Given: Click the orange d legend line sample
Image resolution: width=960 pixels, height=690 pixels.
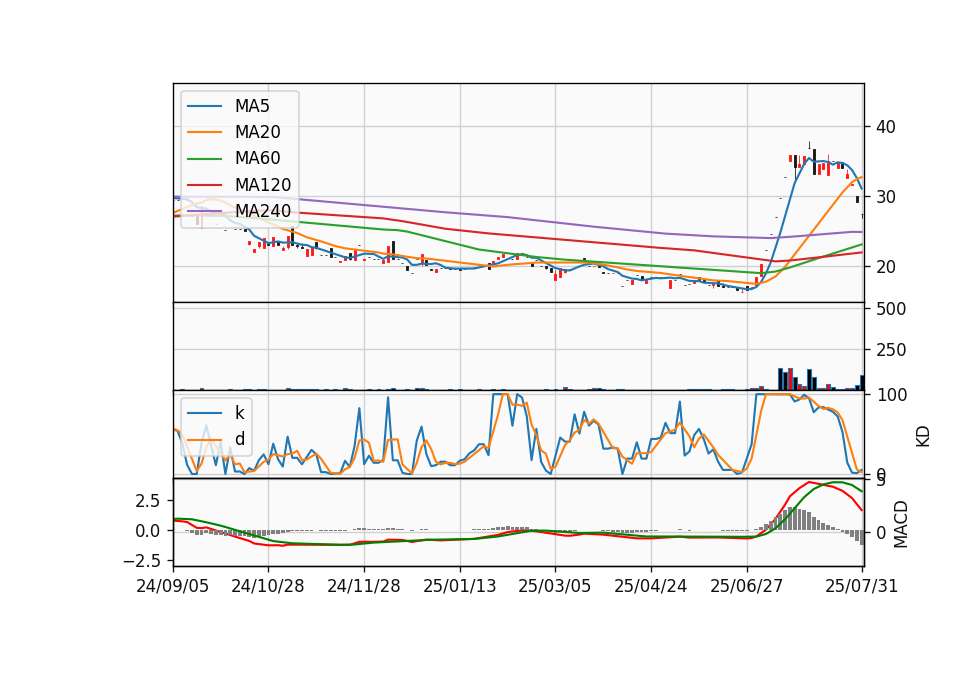Looking at the screenshot, I should pos(204,439).
